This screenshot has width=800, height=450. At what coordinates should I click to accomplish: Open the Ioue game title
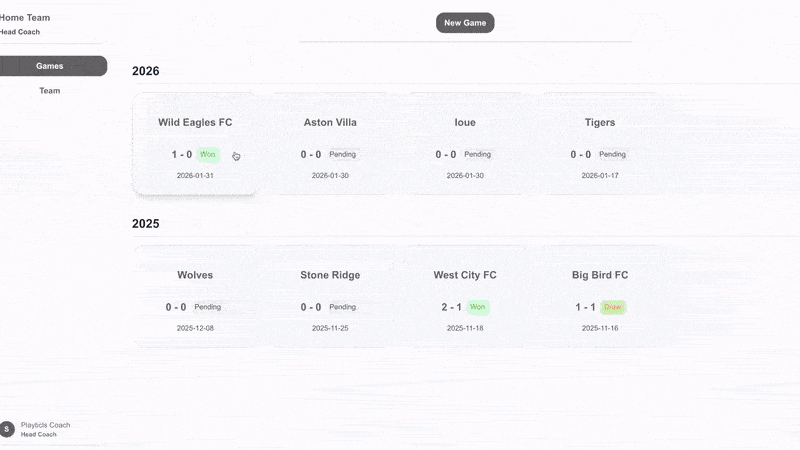(465, 123)
